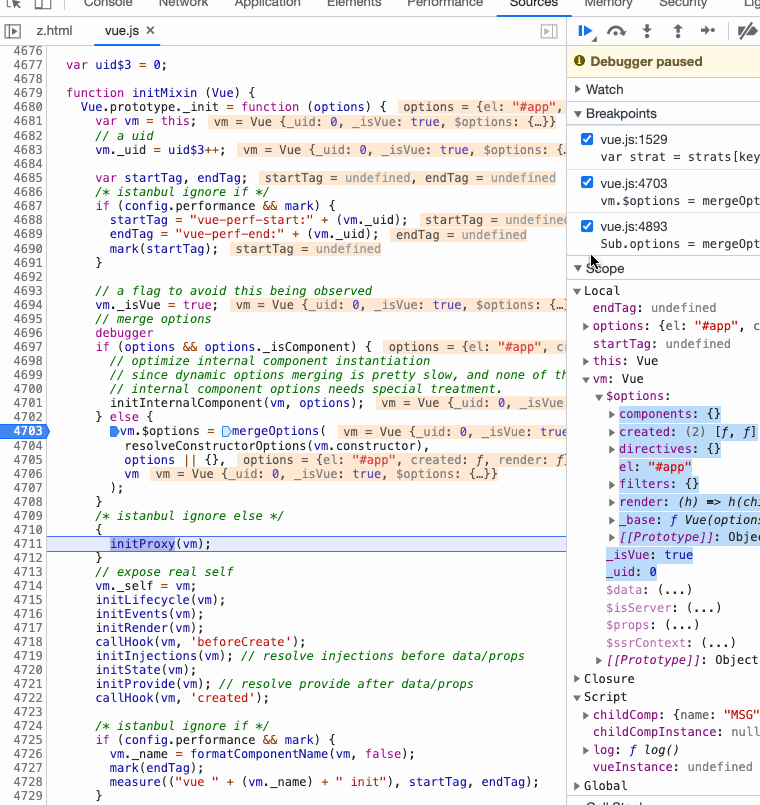
Task: Expand Closure scope
Action: click(x=577, y=679)
